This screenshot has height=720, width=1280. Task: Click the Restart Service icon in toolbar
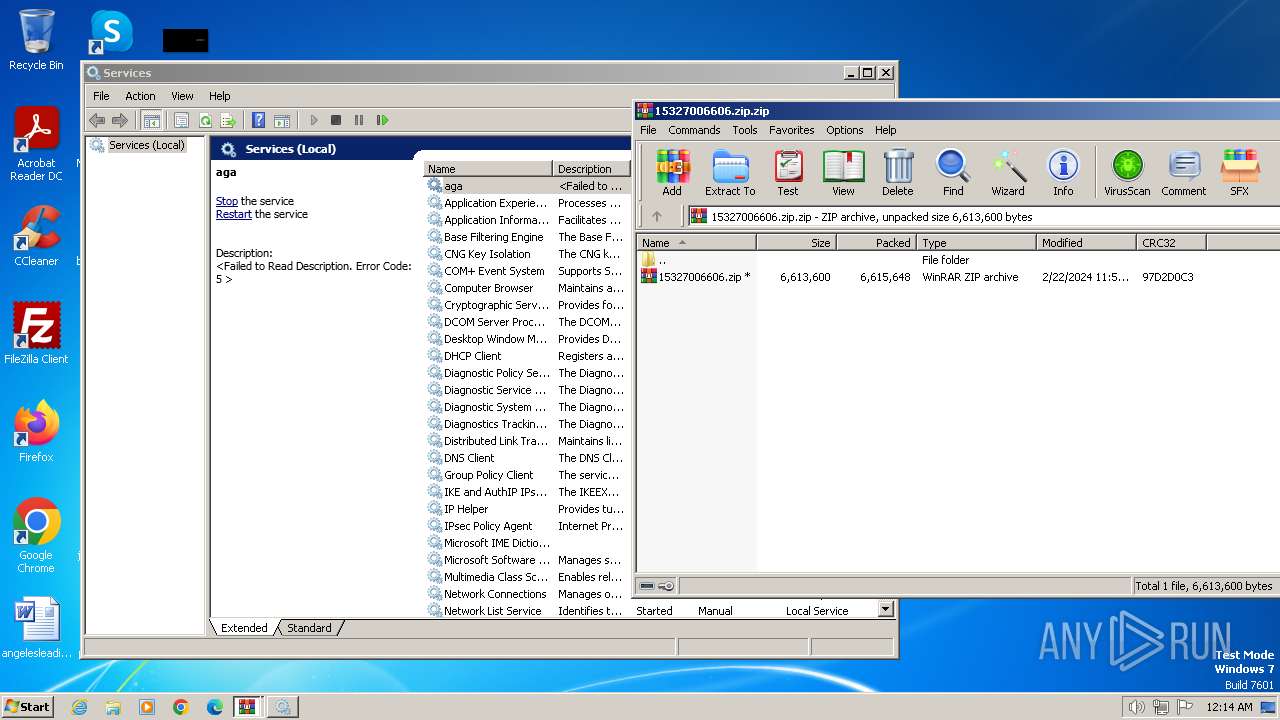tap(382, 120)
